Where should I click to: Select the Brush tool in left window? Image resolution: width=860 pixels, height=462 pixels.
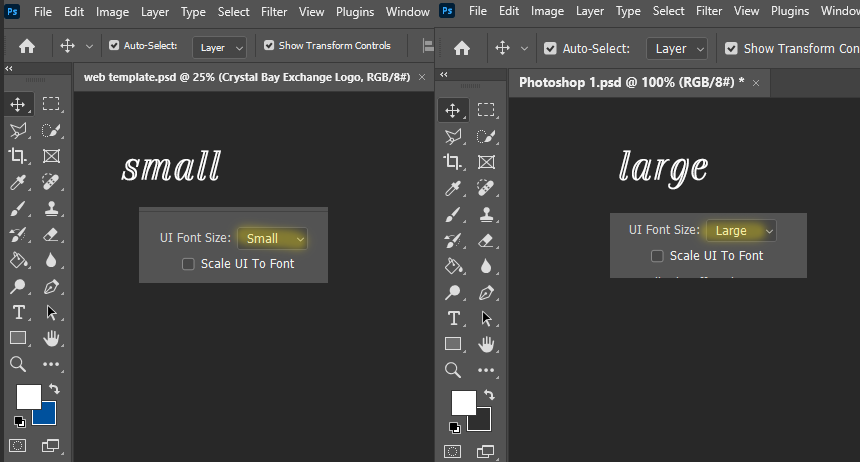[x=18, y=209]
